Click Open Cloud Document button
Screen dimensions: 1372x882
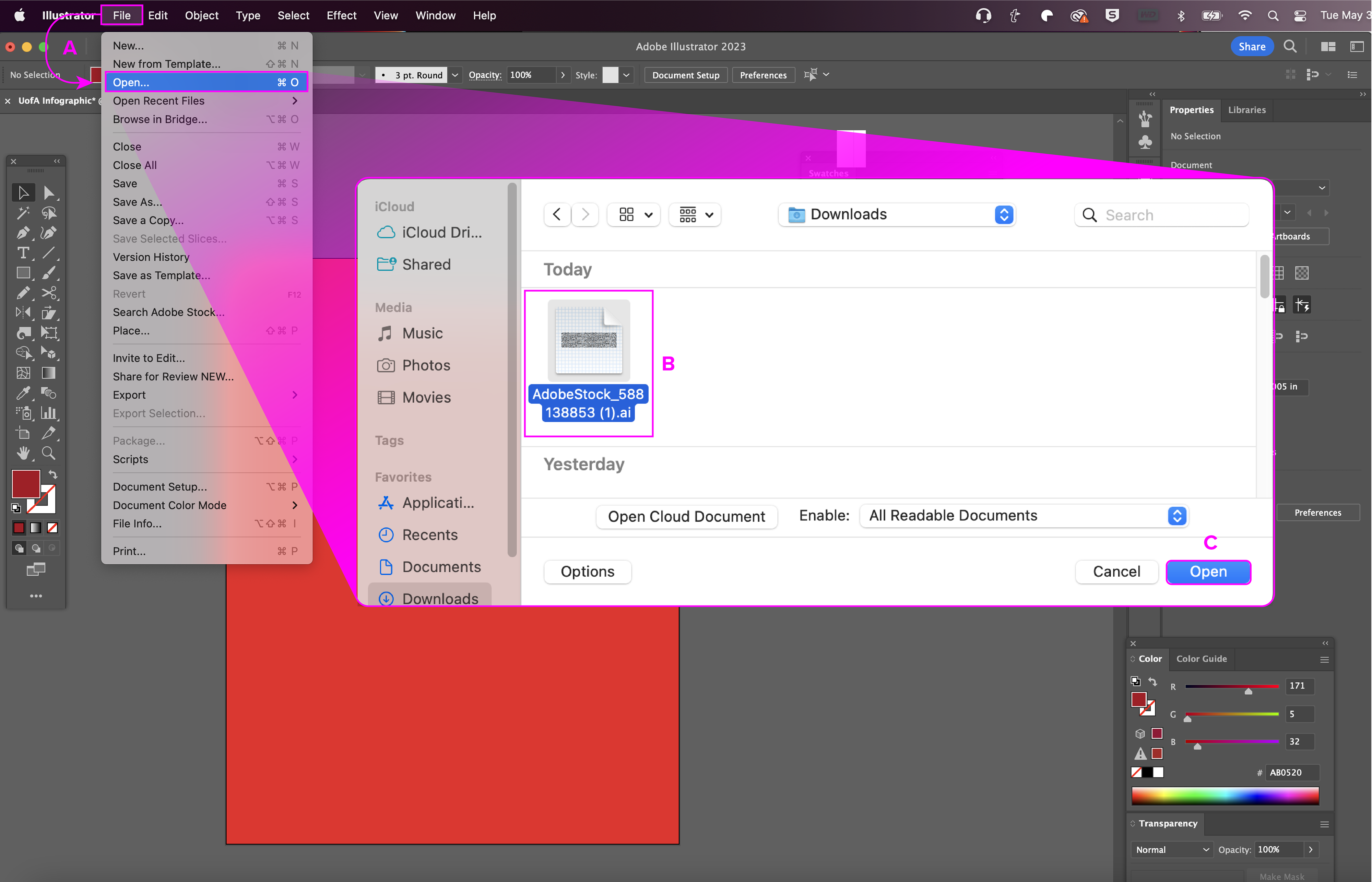(x=686, y=517)
